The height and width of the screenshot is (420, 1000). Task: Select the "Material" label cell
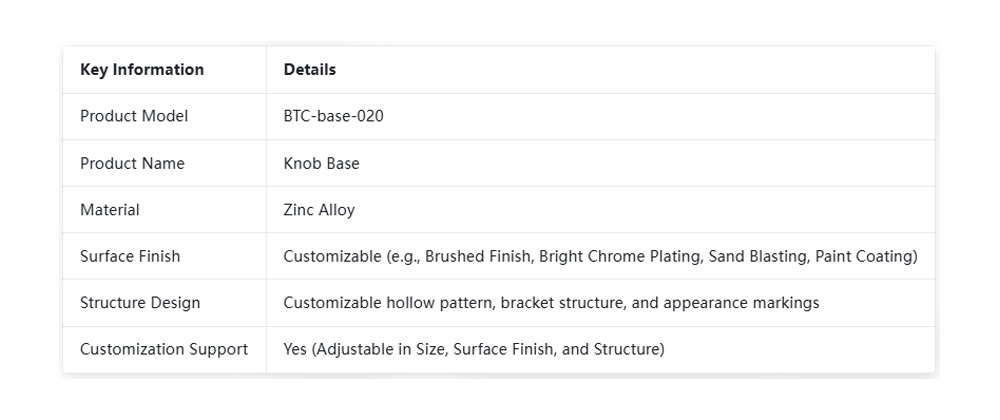[110, 210]
